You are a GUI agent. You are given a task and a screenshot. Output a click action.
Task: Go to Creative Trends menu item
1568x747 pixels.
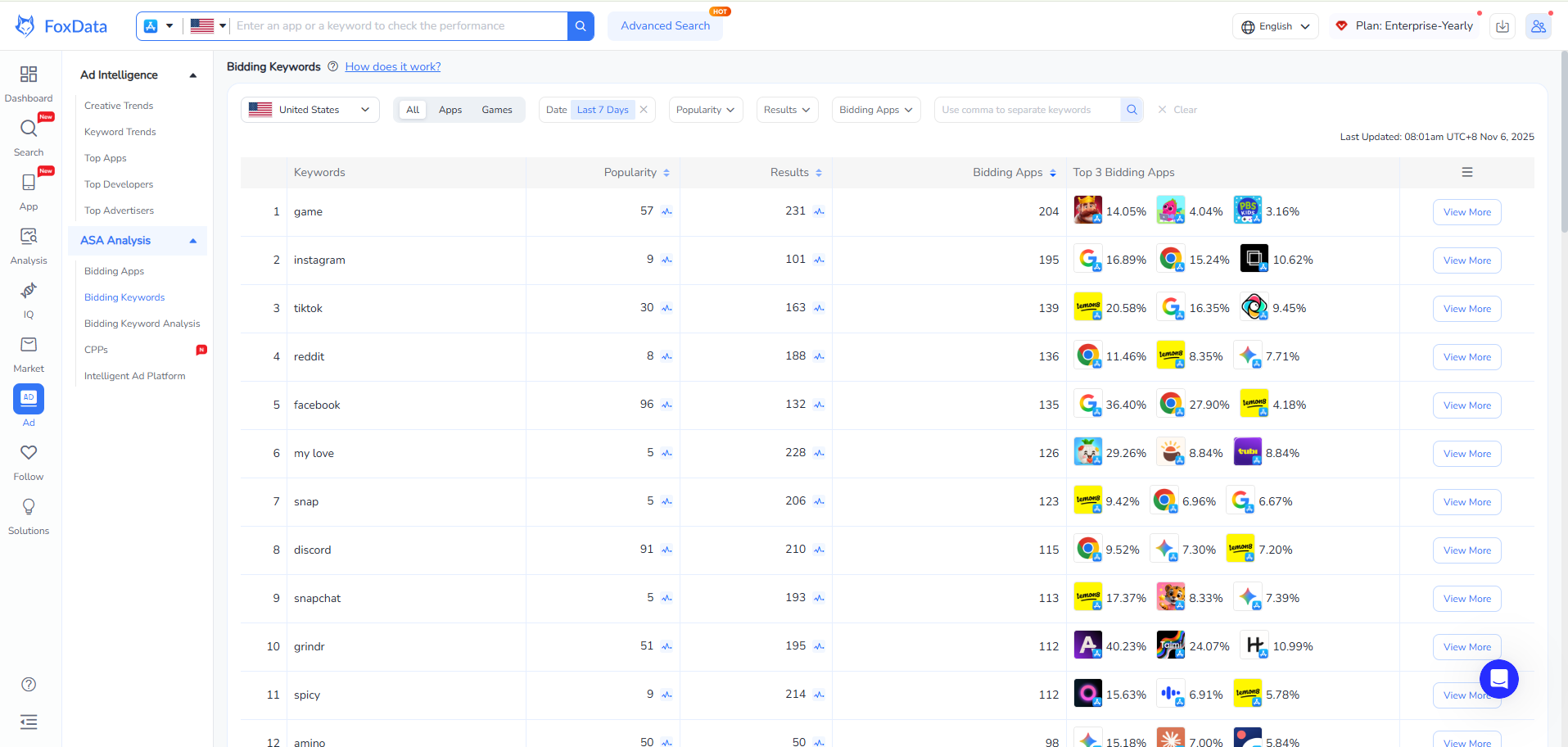(119, 106)
